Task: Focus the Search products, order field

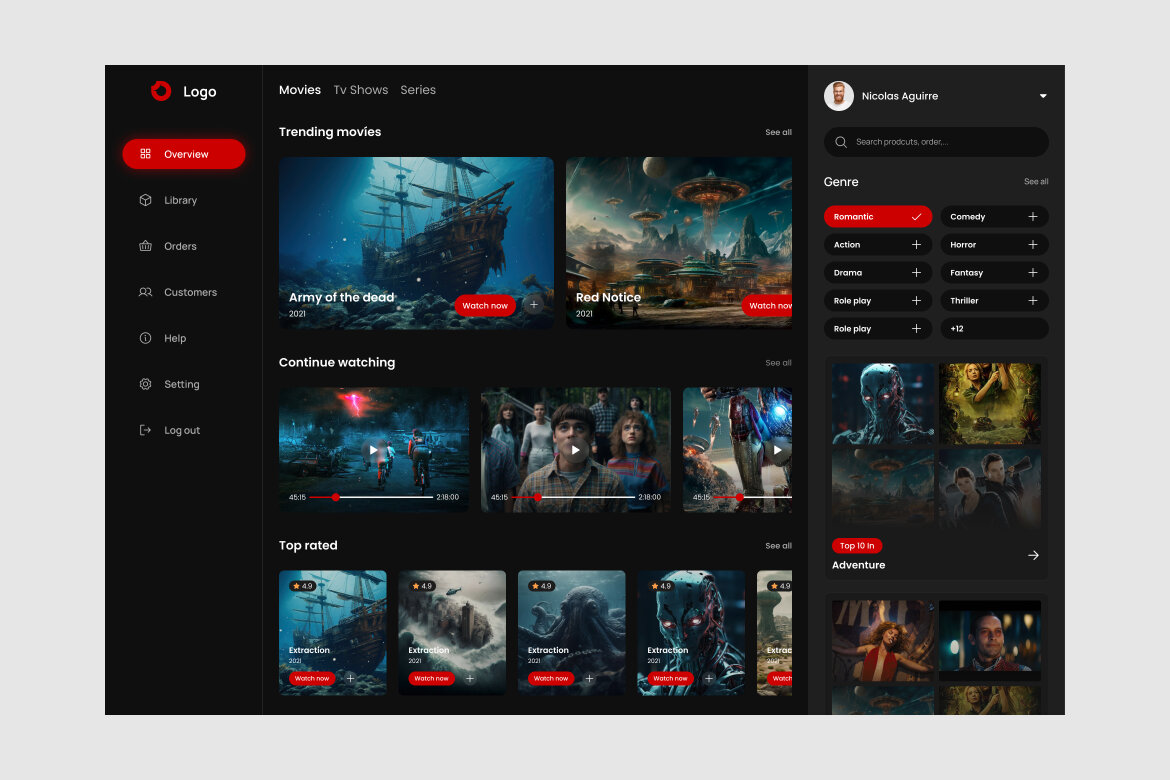Action: pos(936,142)
